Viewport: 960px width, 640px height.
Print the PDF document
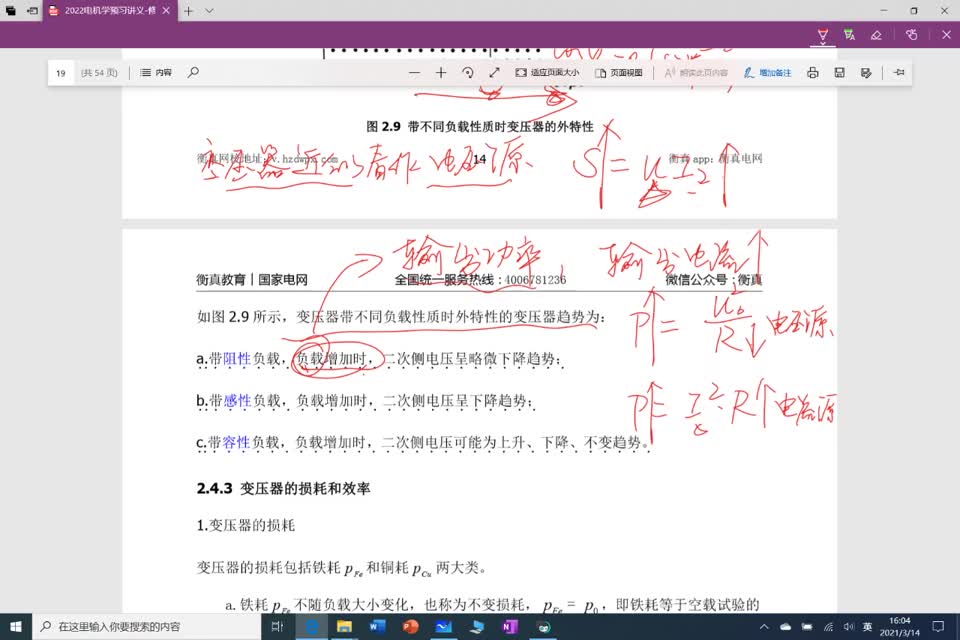click(812, 73)
